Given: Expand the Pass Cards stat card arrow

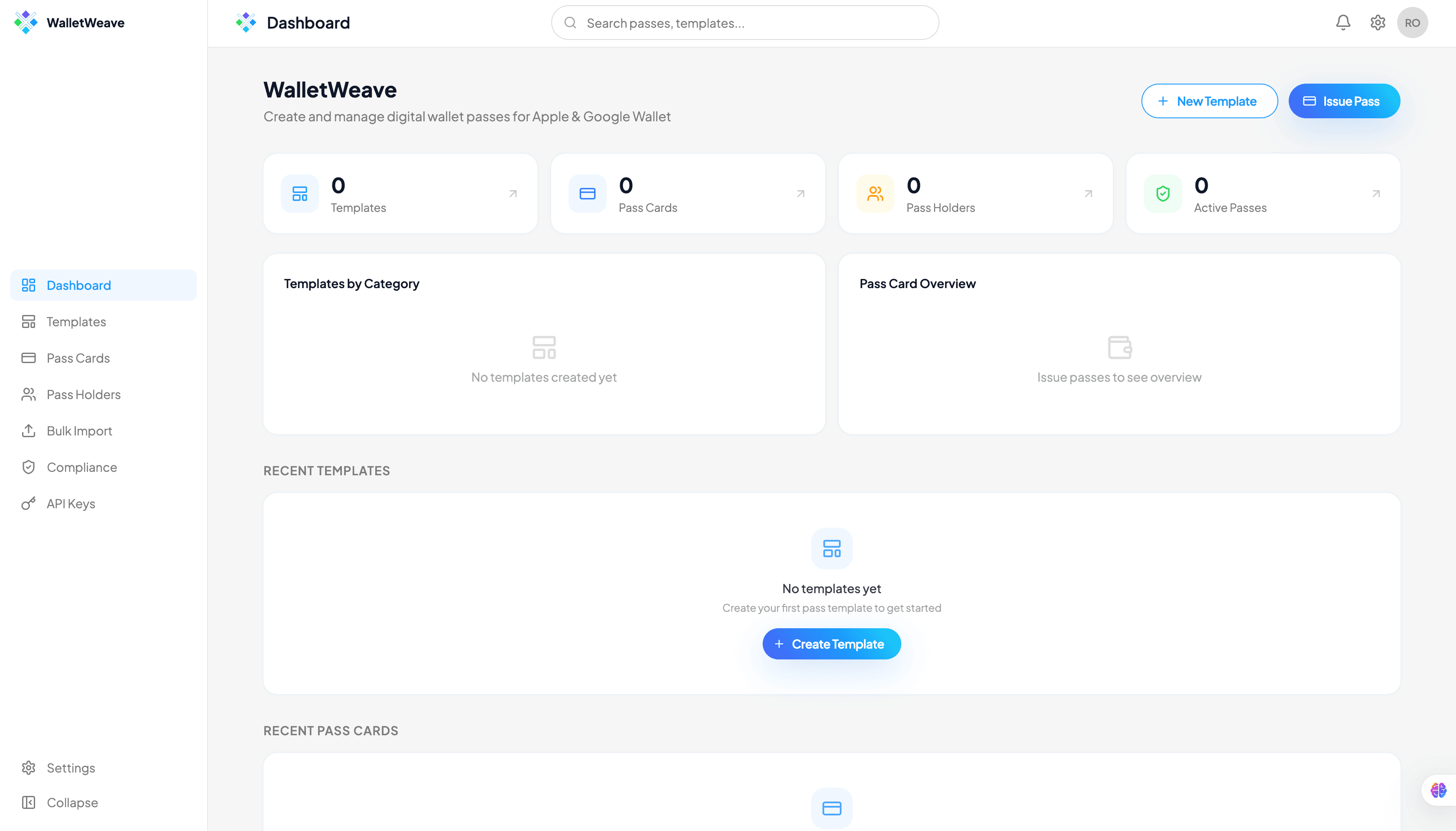Looking at the screenshot, I should (x=801, y=194).
